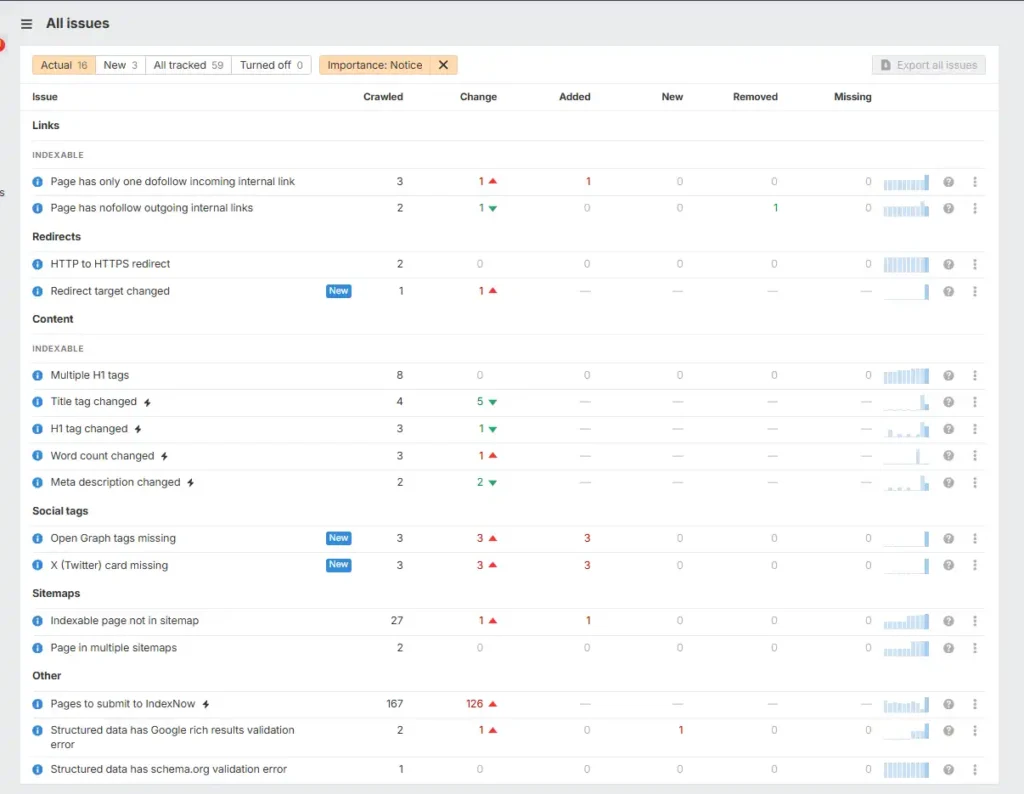Open more options for Multiple H1 tags
The height and width of the screenshot is (794, 1024).
(975, 375)
